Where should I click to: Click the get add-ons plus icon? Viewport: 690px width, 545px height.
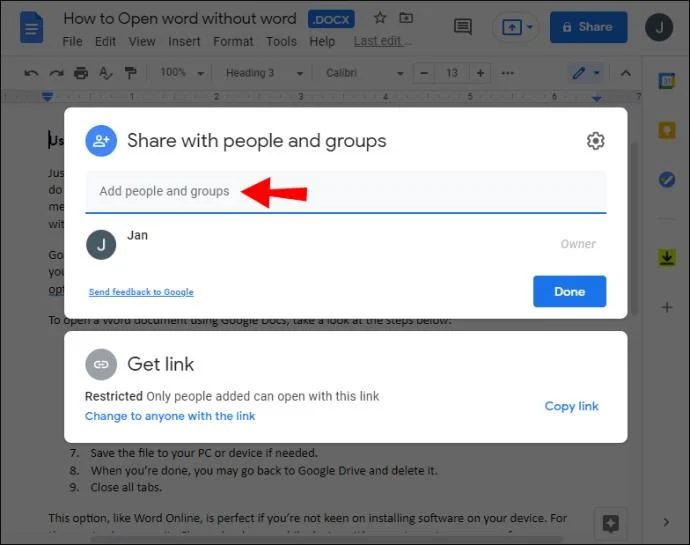point(667,307)
